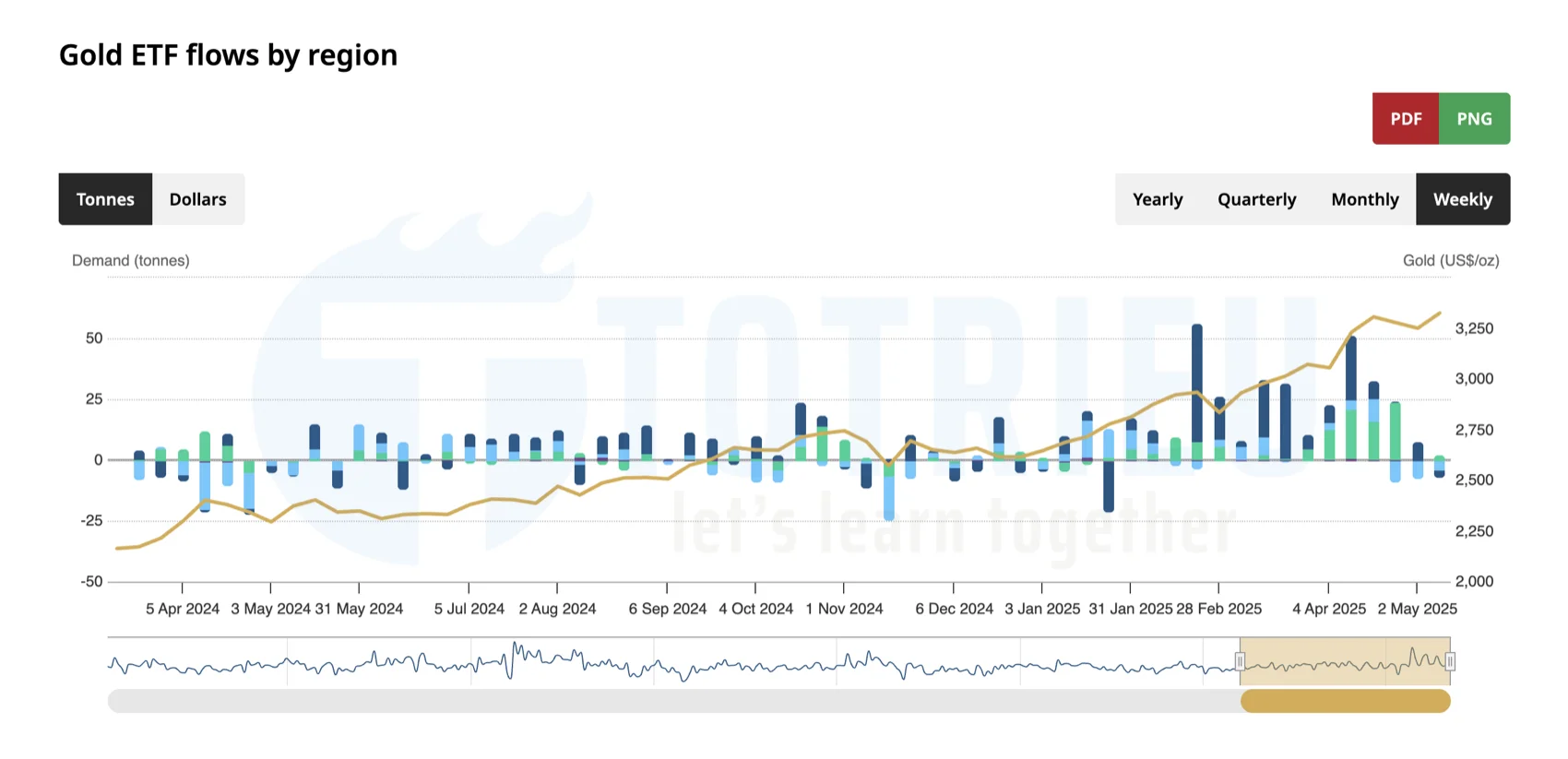This screenshot has height=759, width=1568.
Task: Click the 5 Apr 2024 axis label
Action: pos(183,609)
